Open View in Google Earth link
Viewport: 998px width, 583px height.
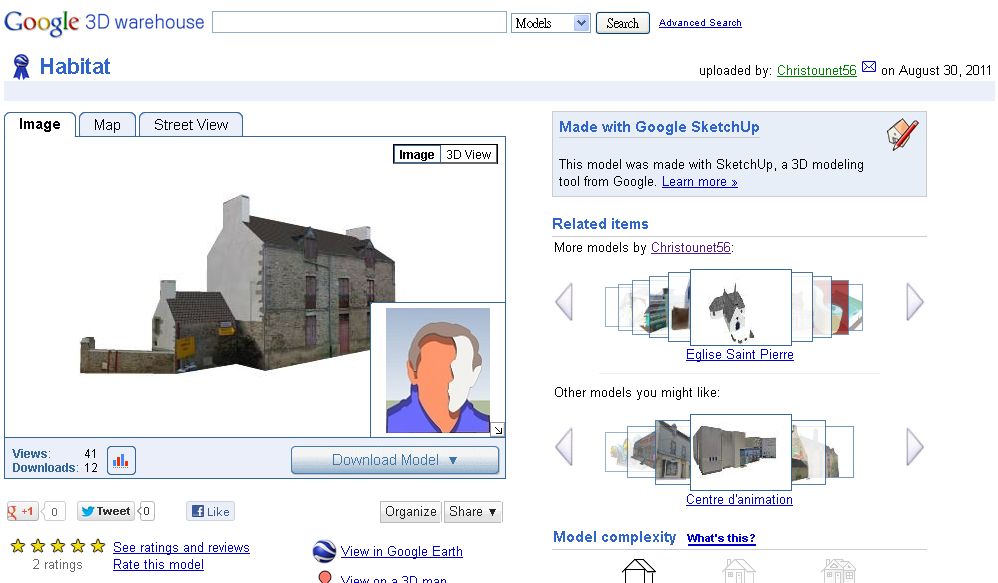402,551
